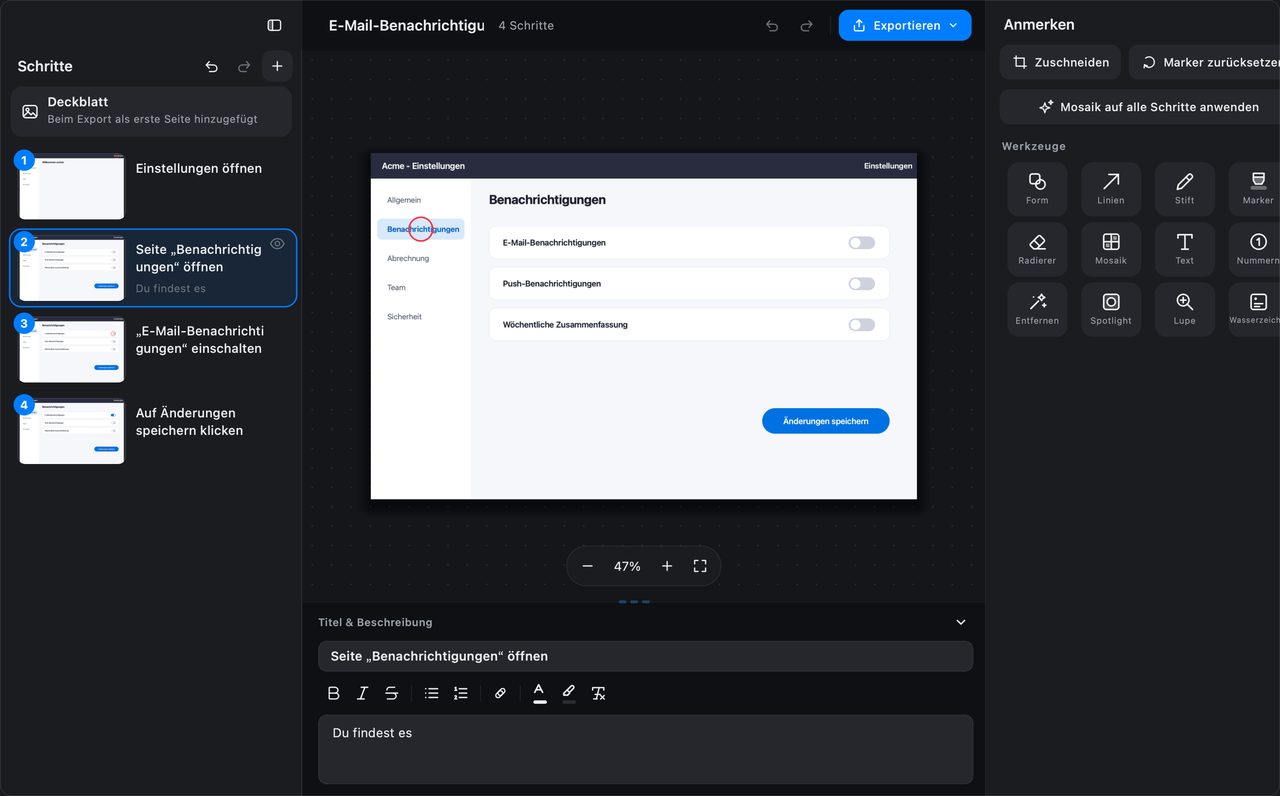Insert a bulleted list
The width and height of the screenshot is (1280, 796).
432,693
